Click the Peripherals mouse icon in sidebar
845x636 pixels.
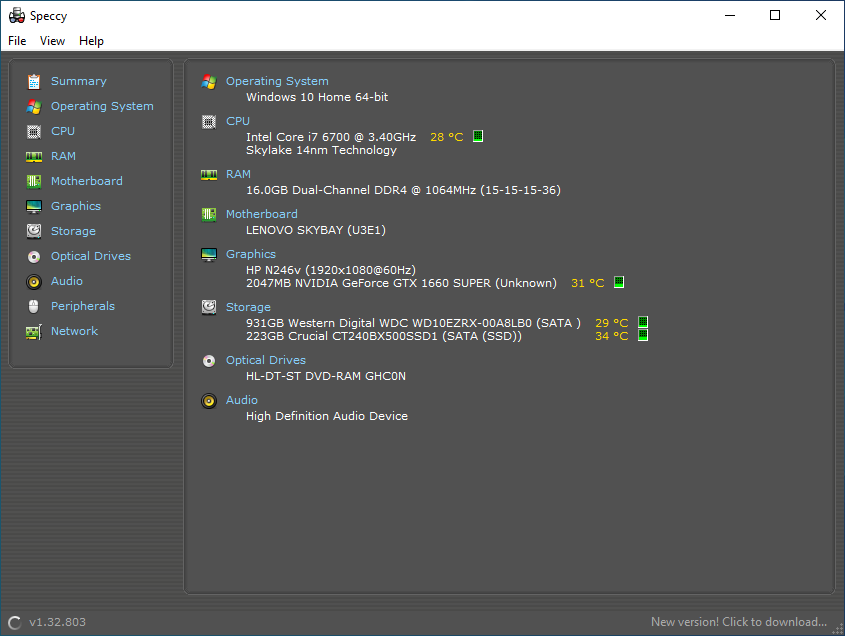click(34, 307)
